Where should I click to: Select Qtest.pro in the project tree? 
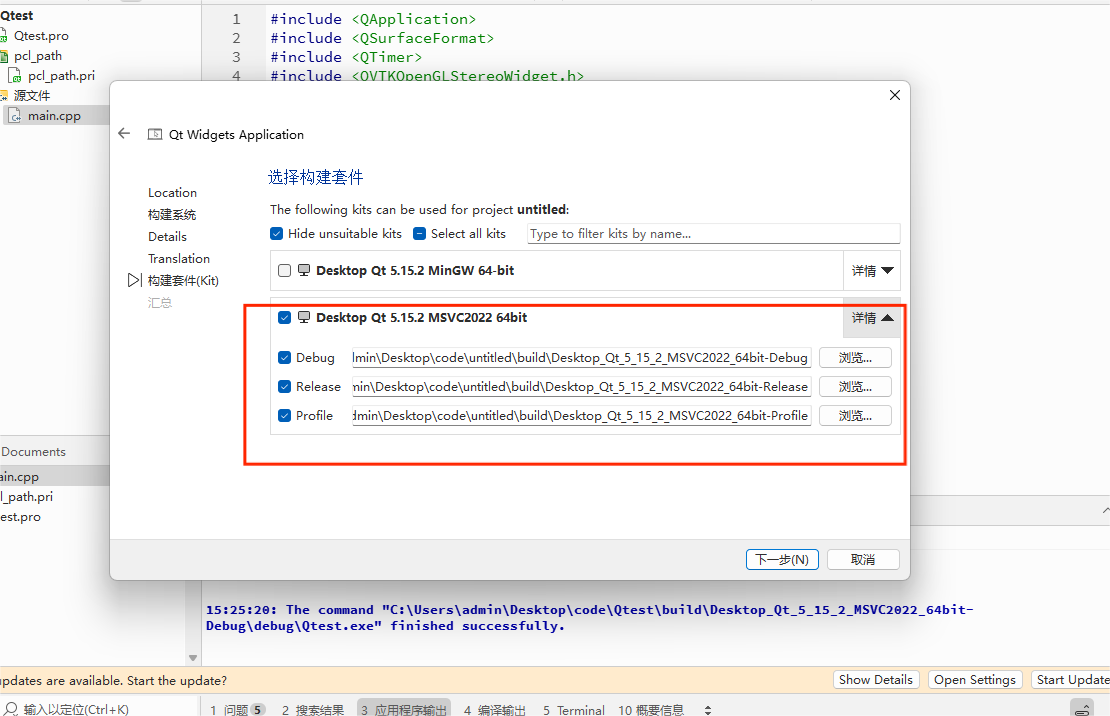point(41,35)
